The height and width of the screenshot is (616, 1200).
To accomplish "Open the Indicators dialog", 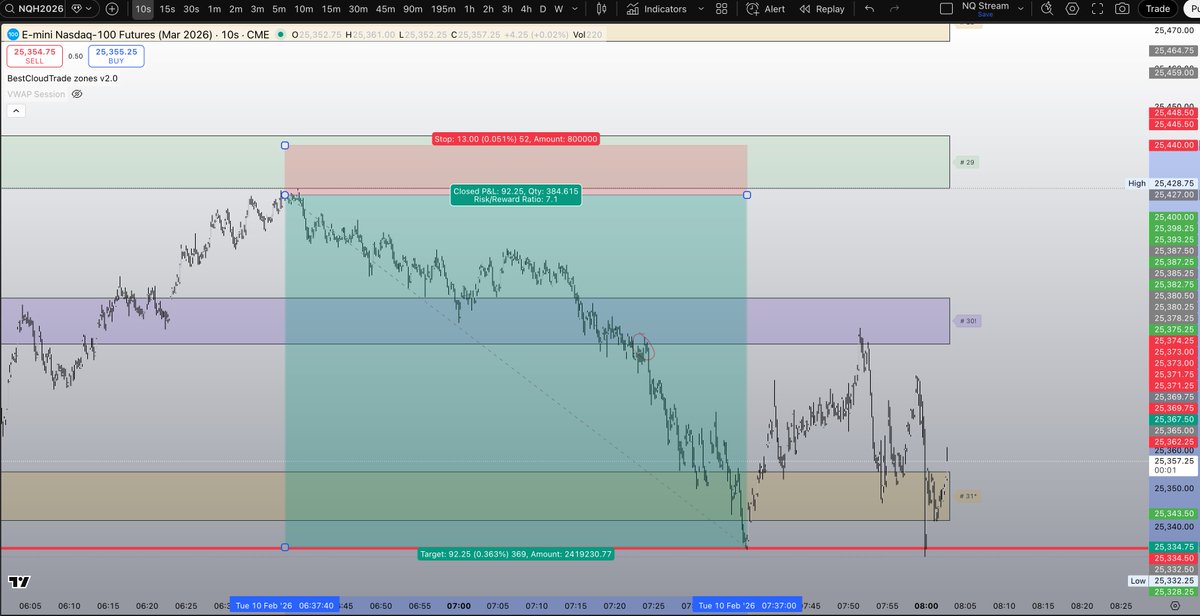I will tap(657, 9).
